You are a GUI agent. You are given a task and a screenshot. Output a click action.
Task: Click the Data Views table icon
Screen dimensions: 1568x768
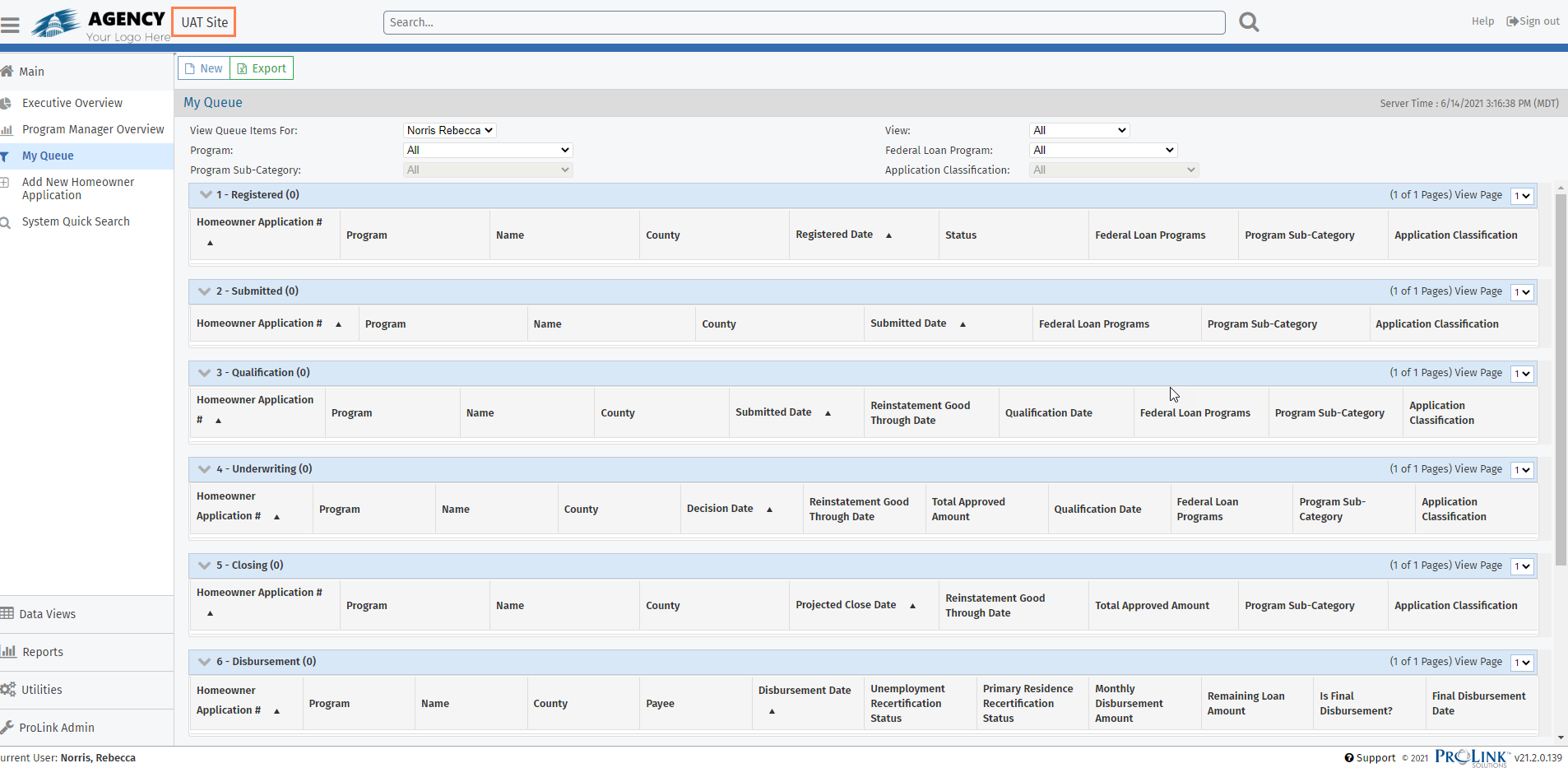point(7,614)
